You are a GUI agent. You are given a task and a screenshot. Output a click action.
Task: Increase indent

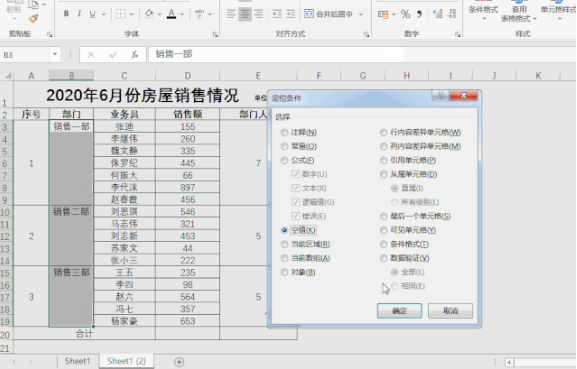[291, 14]
